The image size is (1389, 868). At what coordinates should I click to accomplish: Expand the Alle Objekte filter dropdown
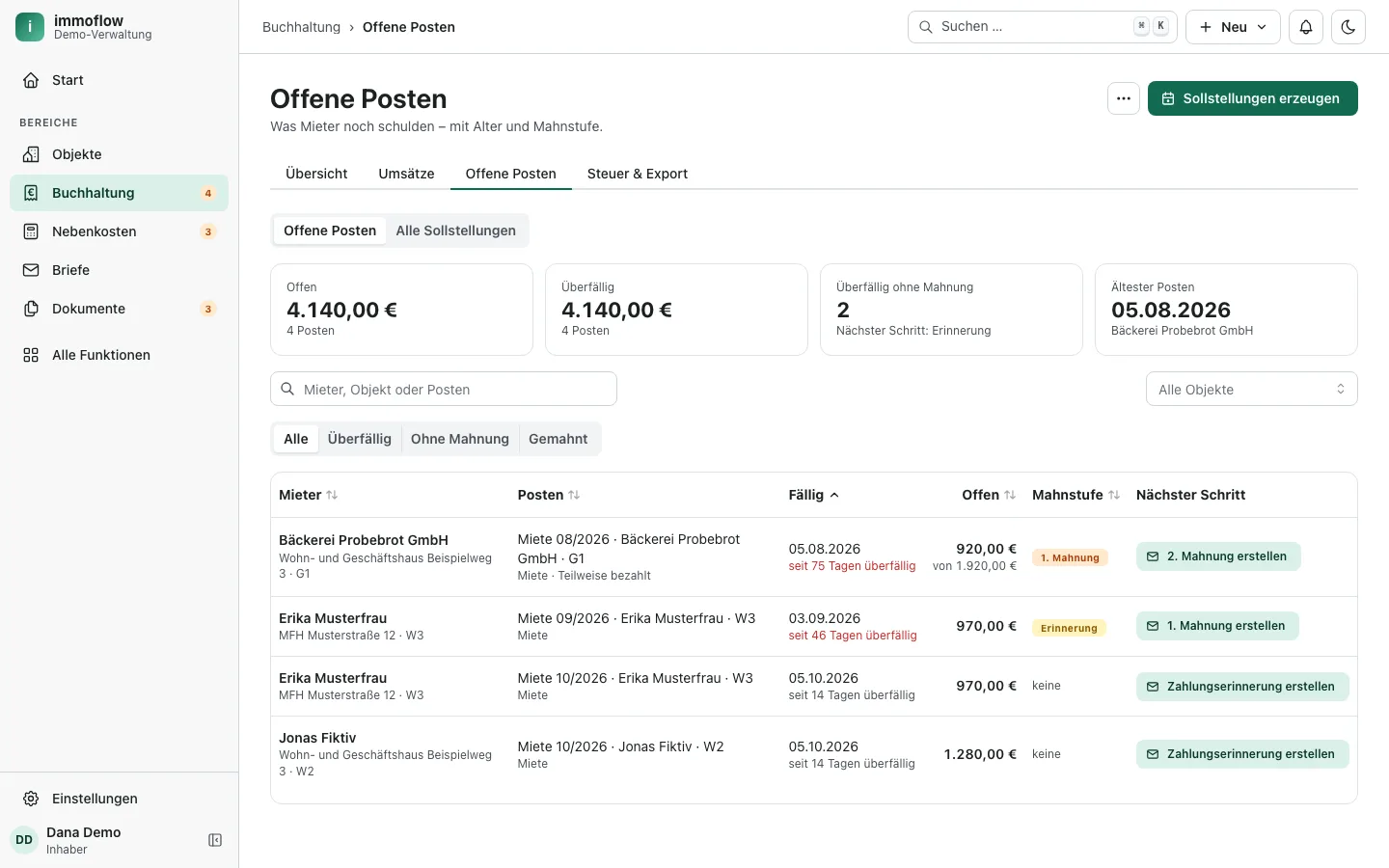pos(1252,389)
